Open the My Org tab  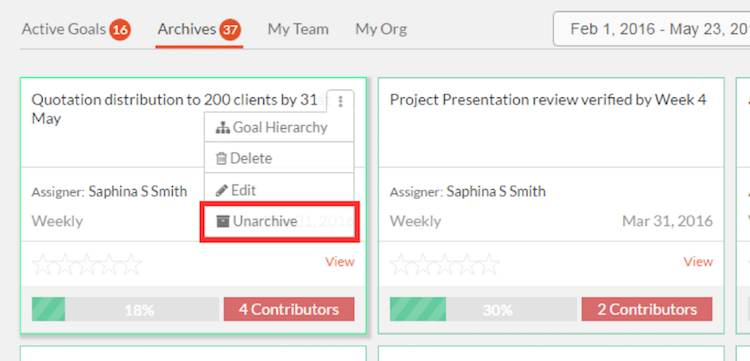[x=381, y=30]
